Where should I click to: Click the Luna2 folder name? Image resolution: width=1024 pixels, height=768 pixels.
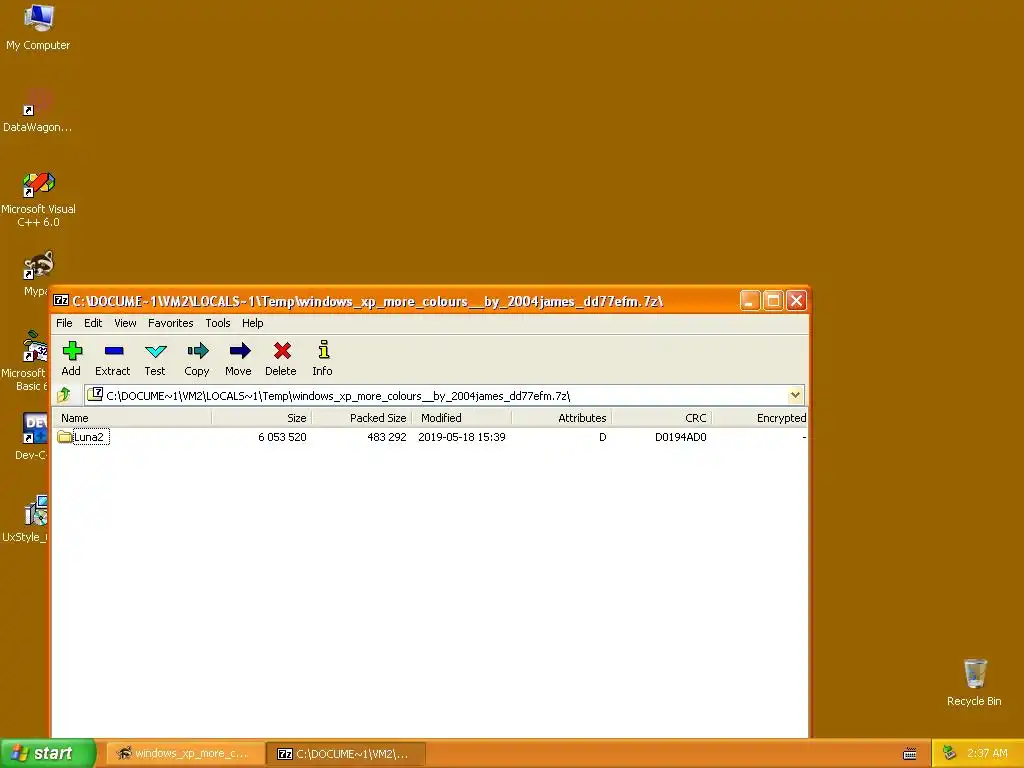point(89,437)
